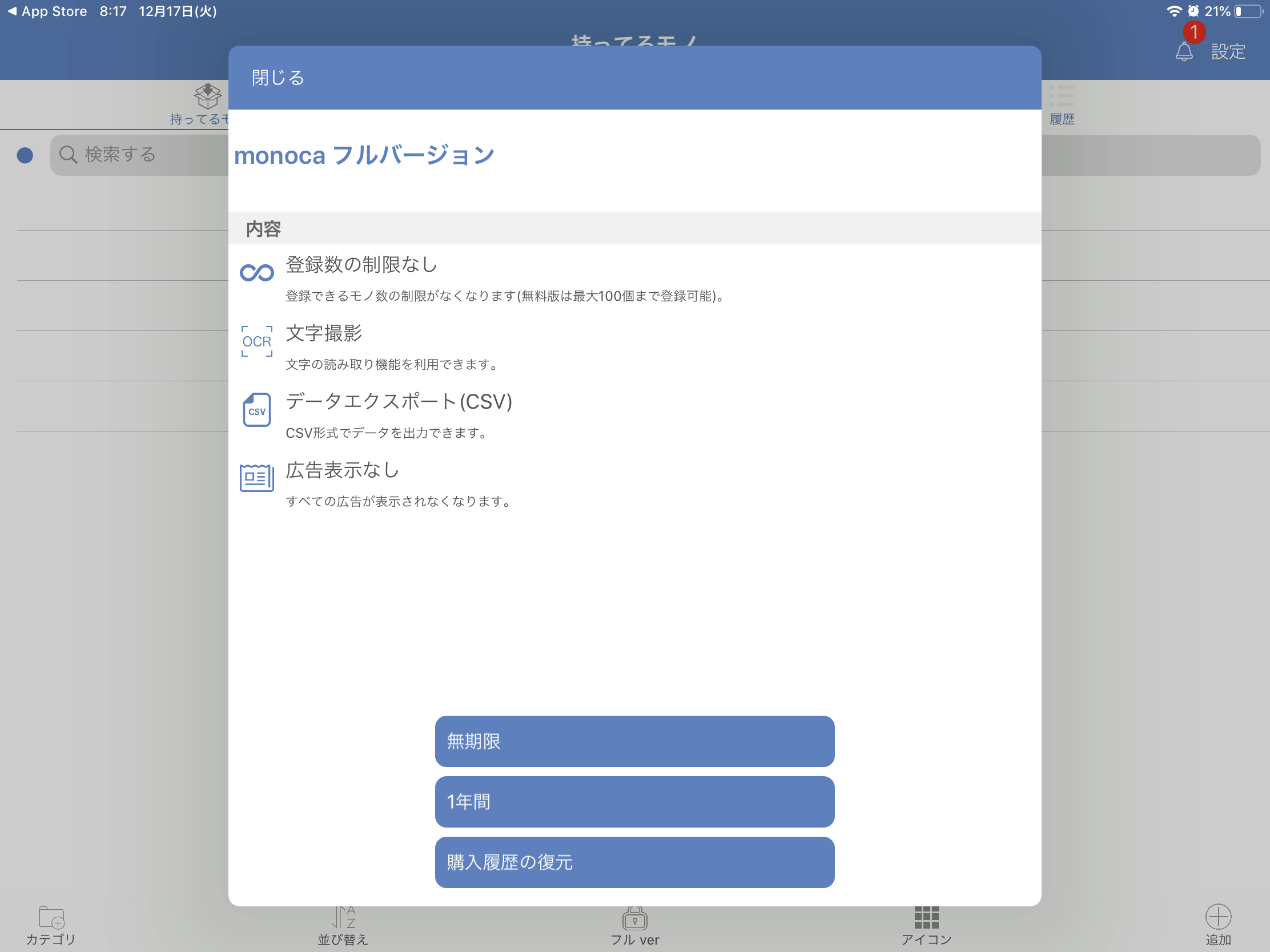Switch to the 履歴 tab
This screenshot has width=1270, height=952.
[1062, 105]
